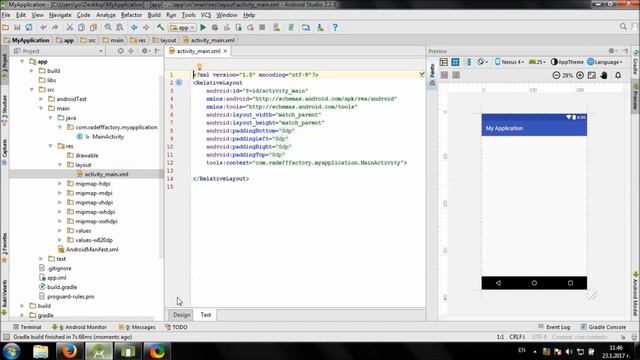The width and height of the screenshot is (640, 360).
Task: Open the Terminal tool window
Action: pos(27,327)
